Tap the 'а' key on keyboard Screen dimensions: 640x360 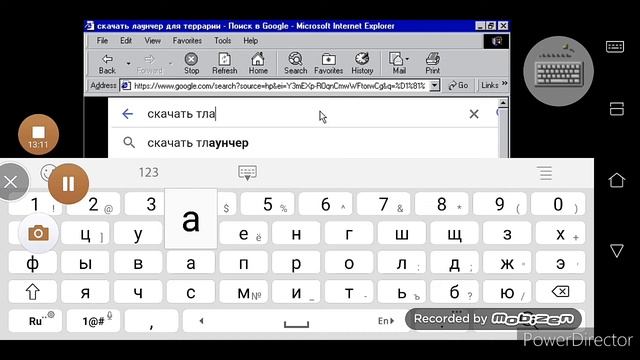(x=191, y=263)
